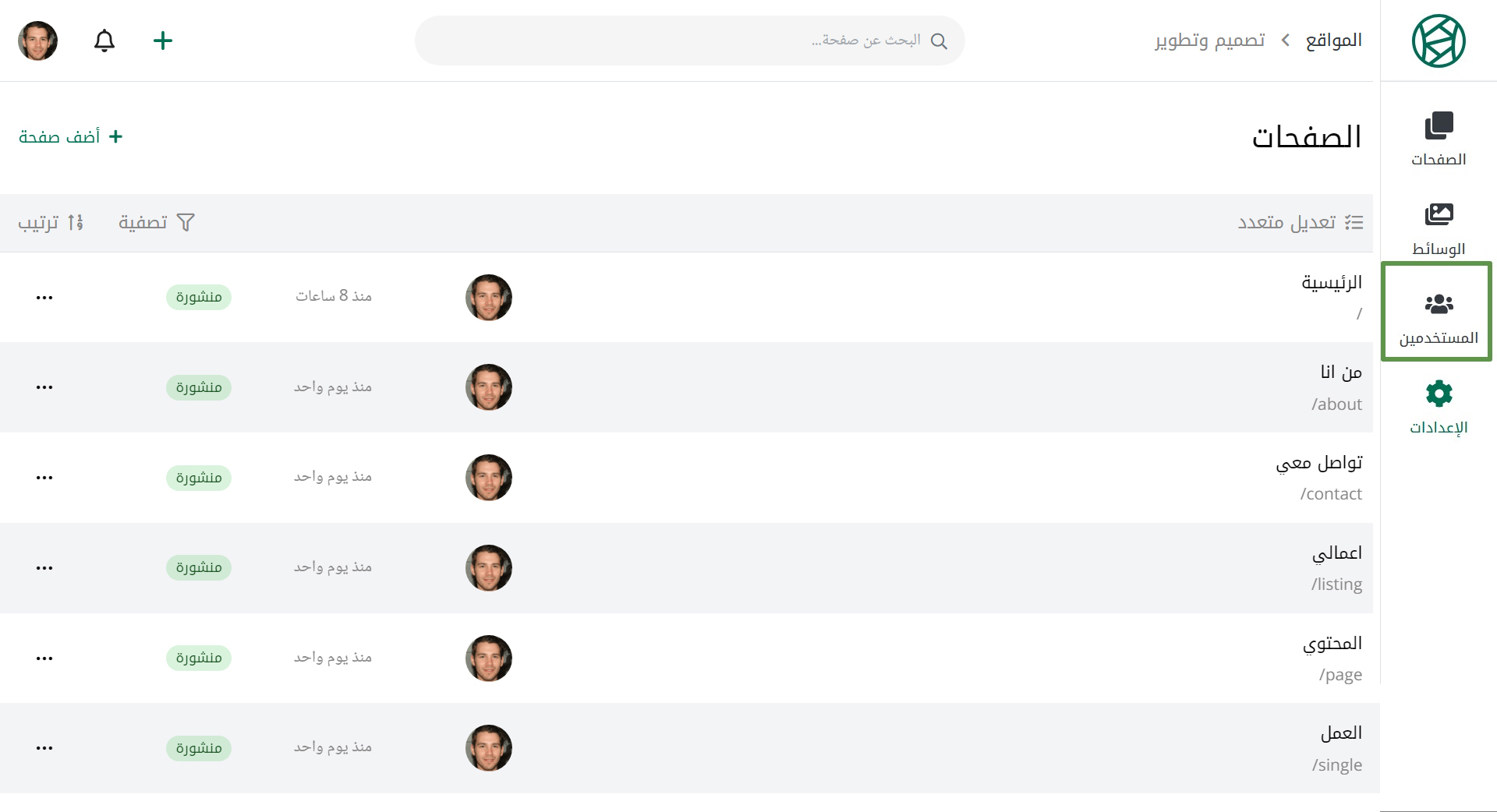
Task: Click the green plus icon in header
Action: (163, 41)
